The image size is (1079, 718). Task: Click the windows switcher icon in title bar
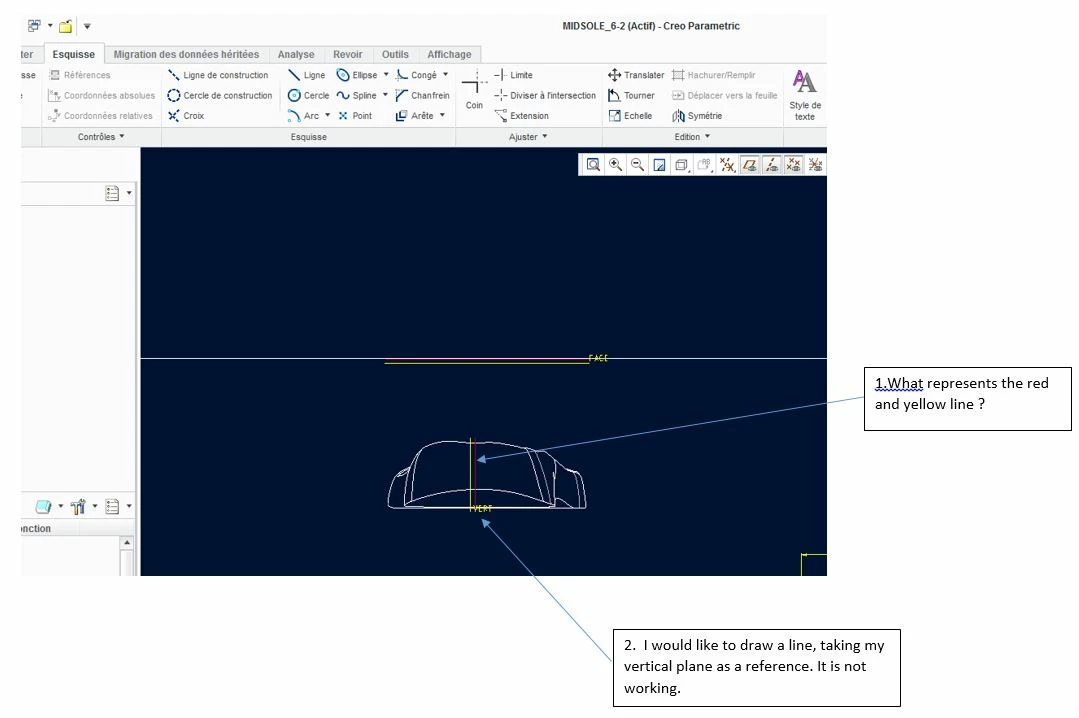34,26
